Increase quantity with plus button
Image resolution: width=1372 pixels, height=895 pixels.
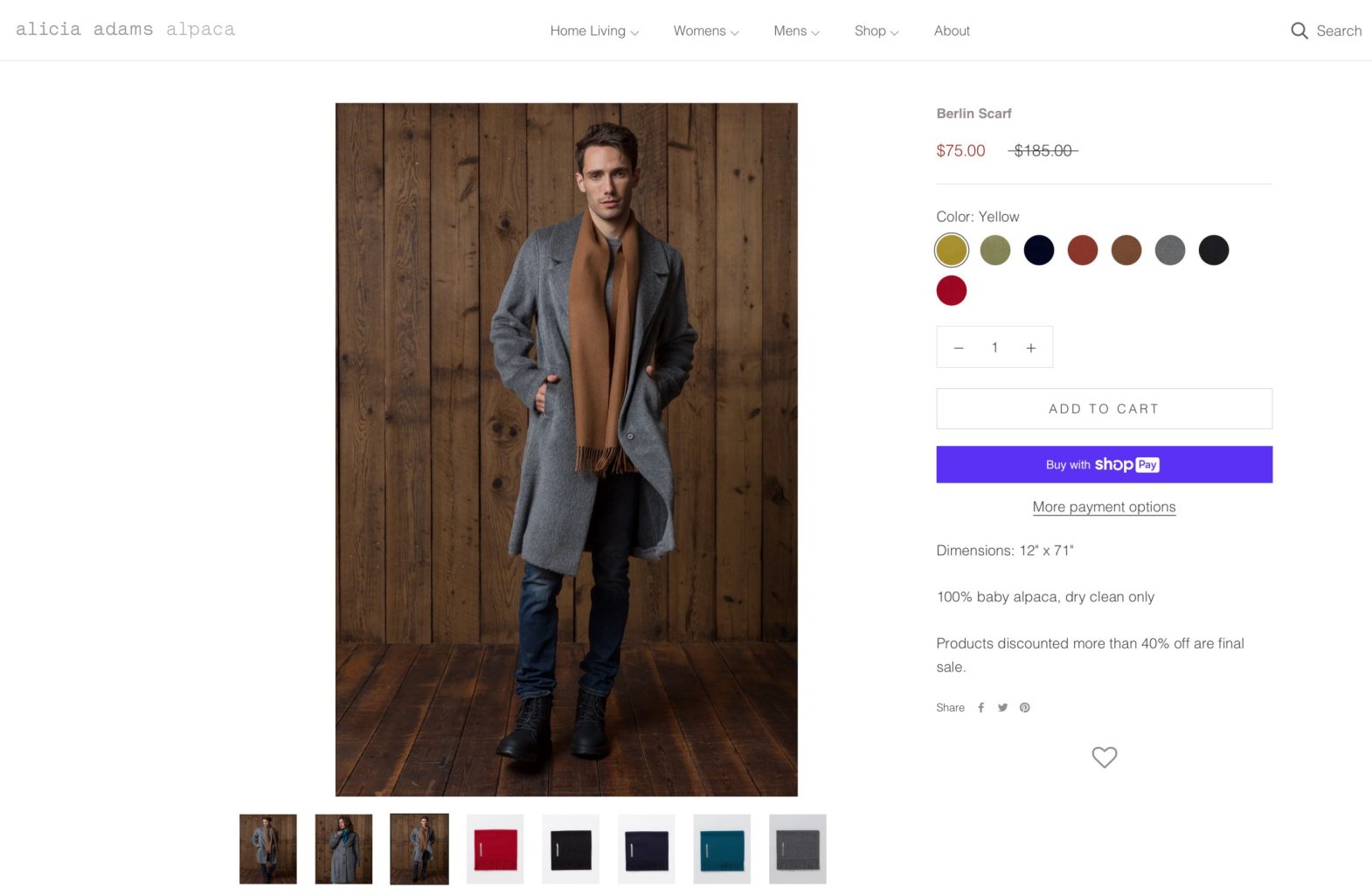pyautogui.click(x=1031, y=348)
